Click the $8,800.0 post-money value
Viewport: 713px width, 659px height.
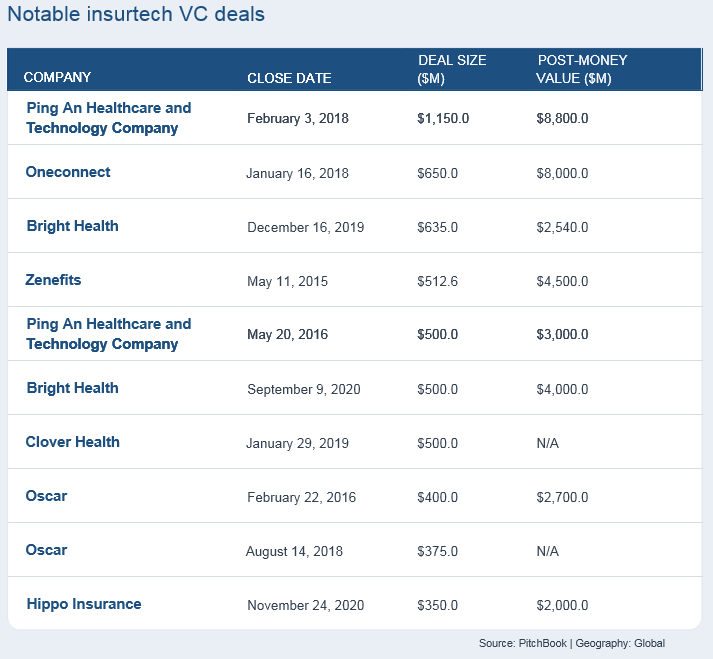coord(562,118)
